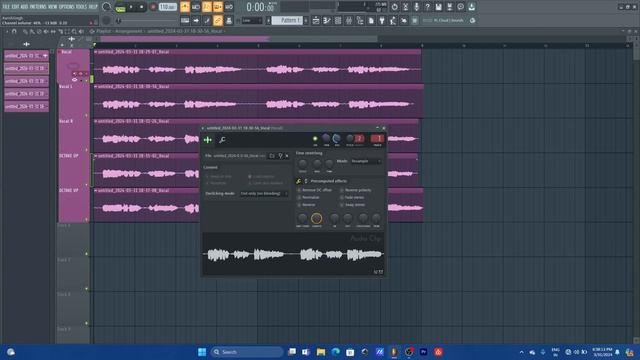Open the Declicking mode dropdown
The image size is (640, 360).
(x=264, y=193)
